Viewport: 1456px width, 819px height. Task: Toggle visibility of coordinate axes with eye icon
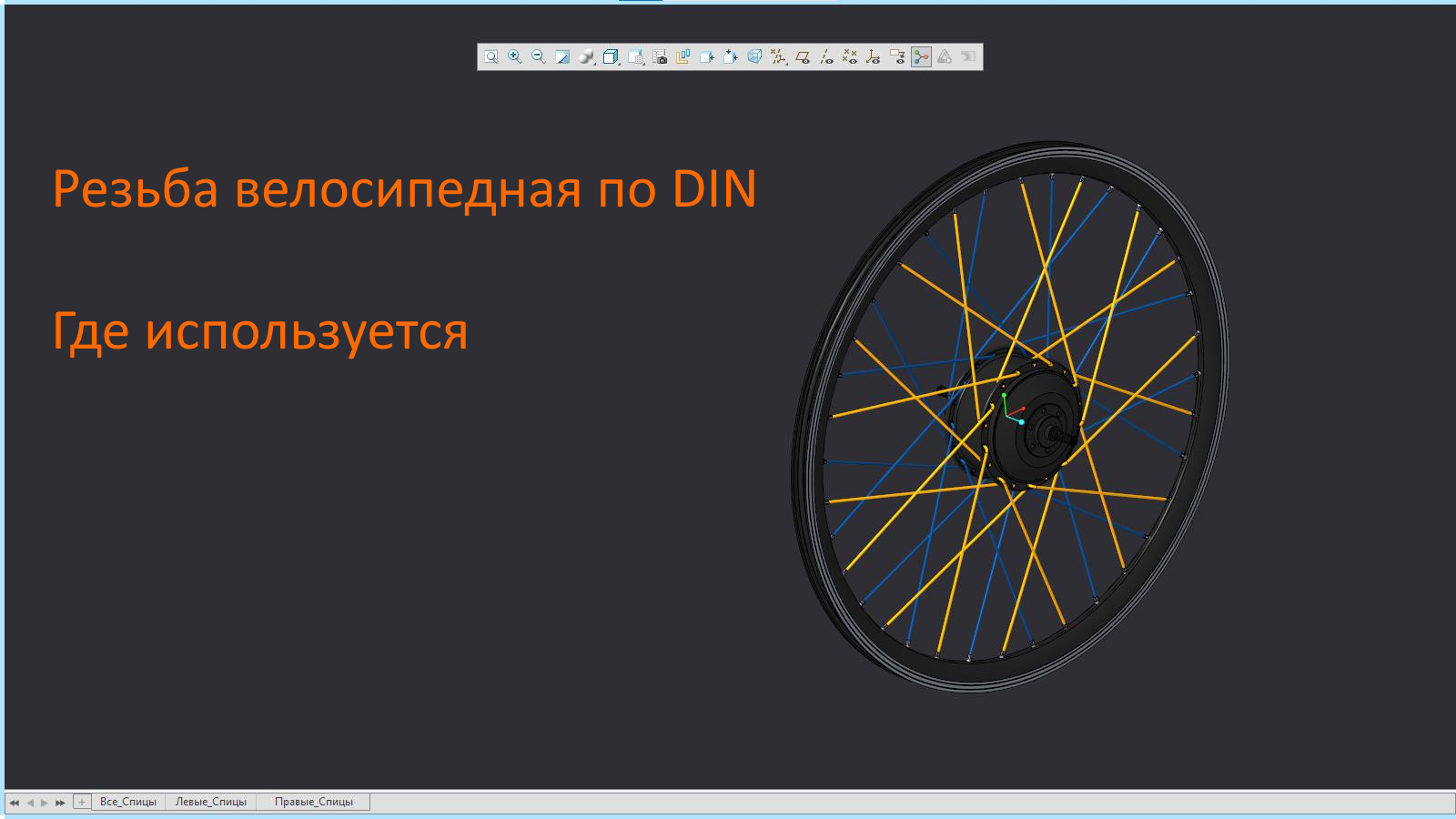pyautogui.click(x=874, y=57)
